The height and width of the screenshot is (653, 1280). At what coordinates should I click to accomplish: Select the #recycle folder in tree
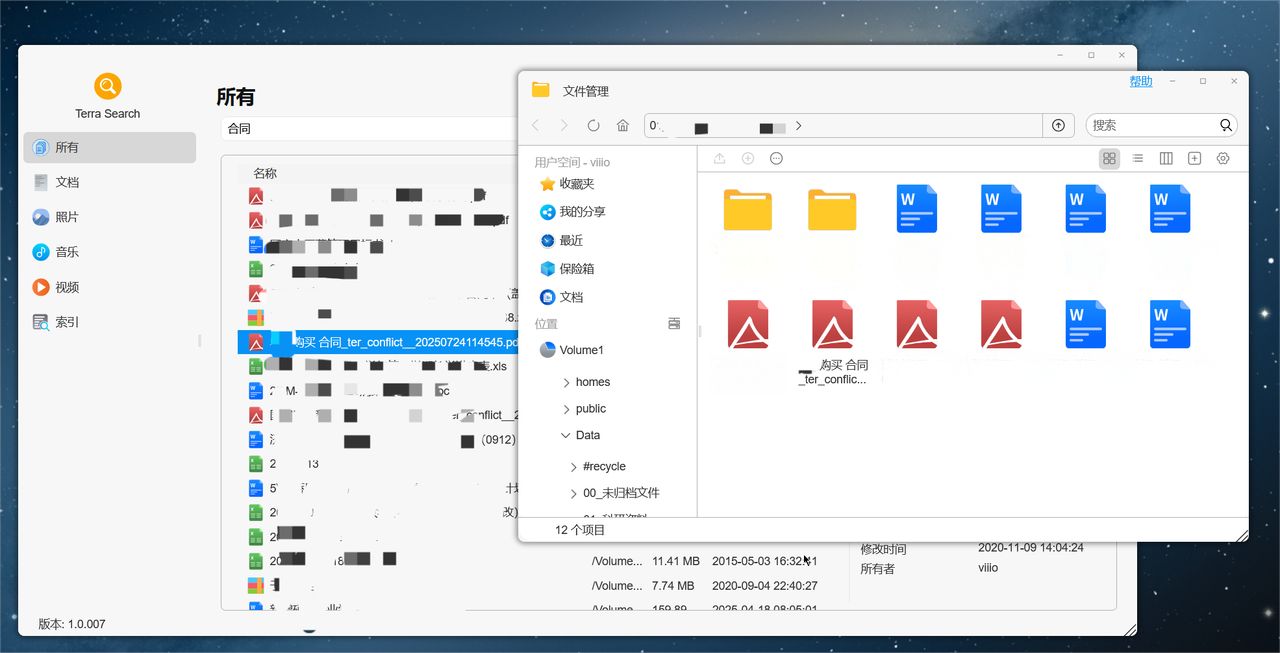coord(605,467)
